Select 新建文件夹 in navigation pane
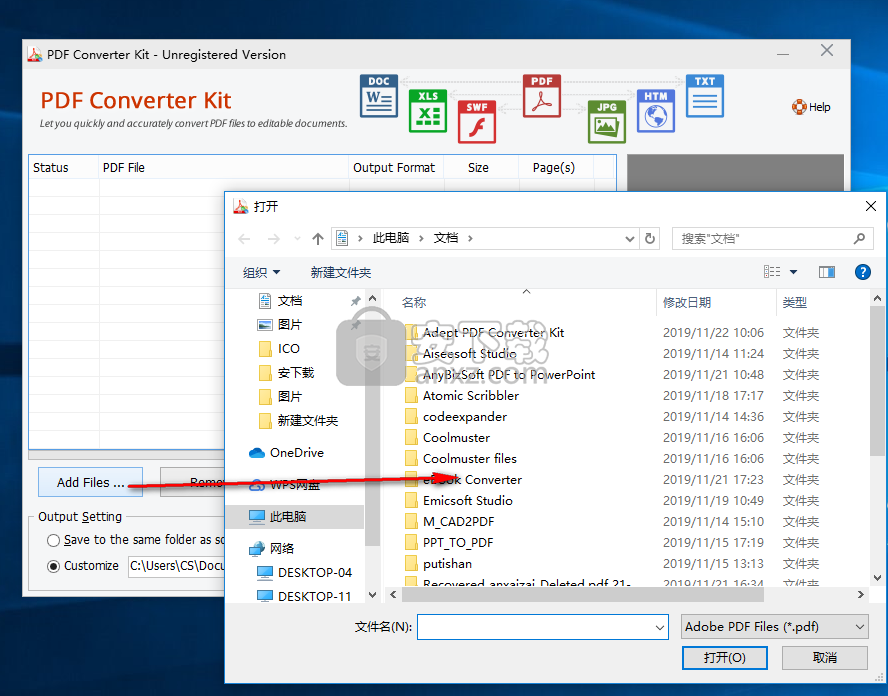This screenshot has width=888, height=696. (308, 421)
